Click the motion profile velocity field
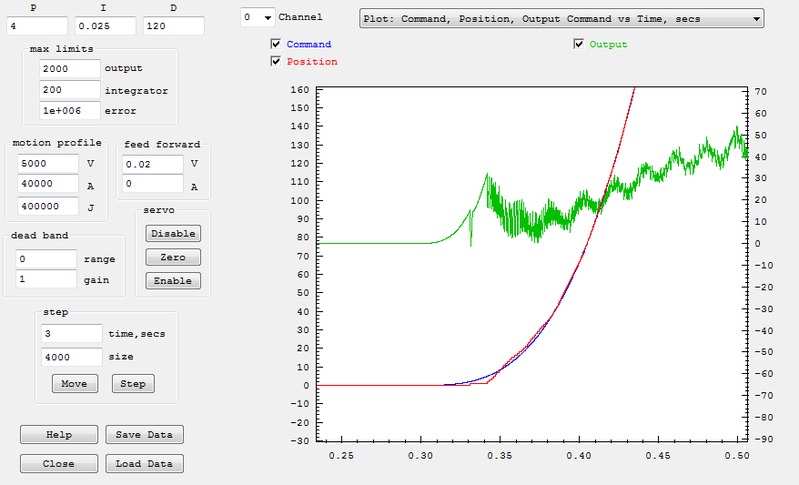Image resolution: width=799 pixels, height=485 pixels. click(x=47, y=163)
